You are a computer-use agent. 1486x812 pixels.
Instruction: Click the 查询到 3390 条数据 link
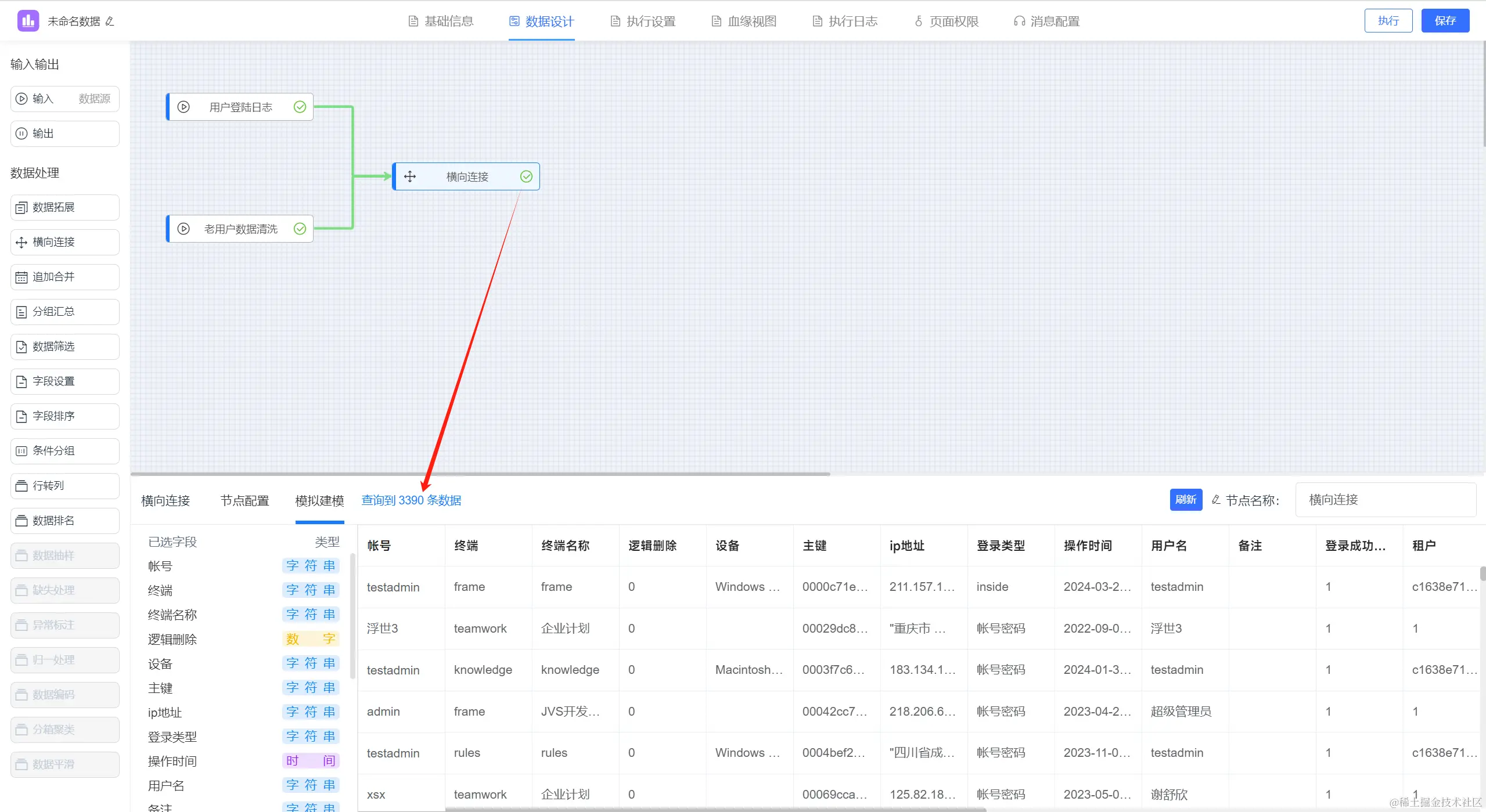click(x=411, y=500)
